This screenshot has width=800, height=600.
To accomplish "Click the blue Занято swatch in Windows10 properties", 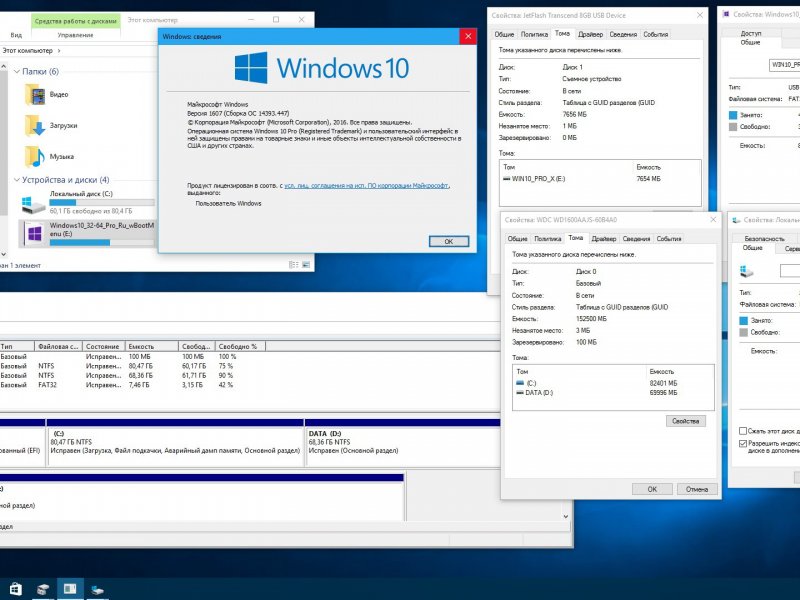I will (733, 115).
